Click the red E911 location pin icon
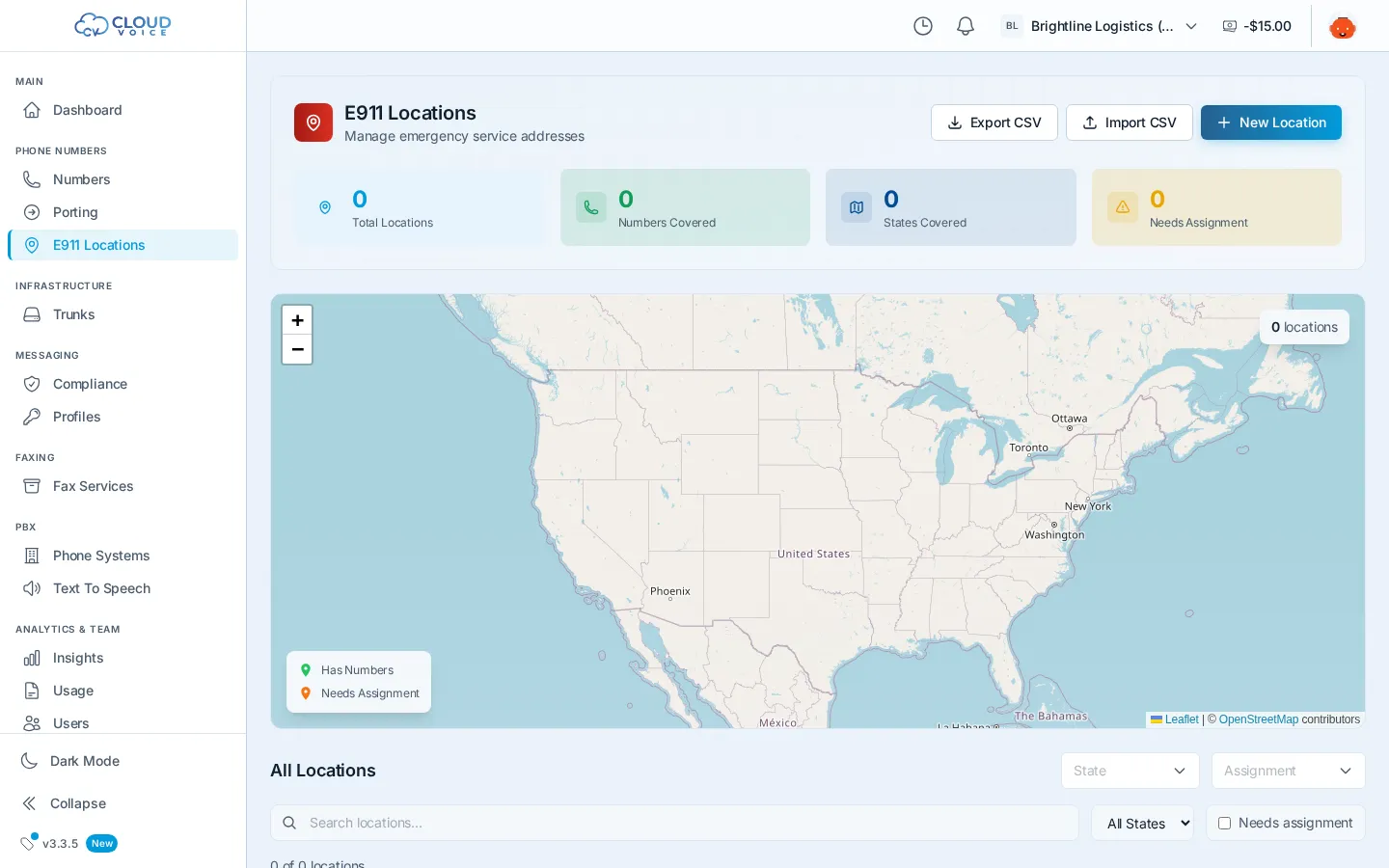The width and height of the screenshot is (1389, 868). [x=313, y=122]
